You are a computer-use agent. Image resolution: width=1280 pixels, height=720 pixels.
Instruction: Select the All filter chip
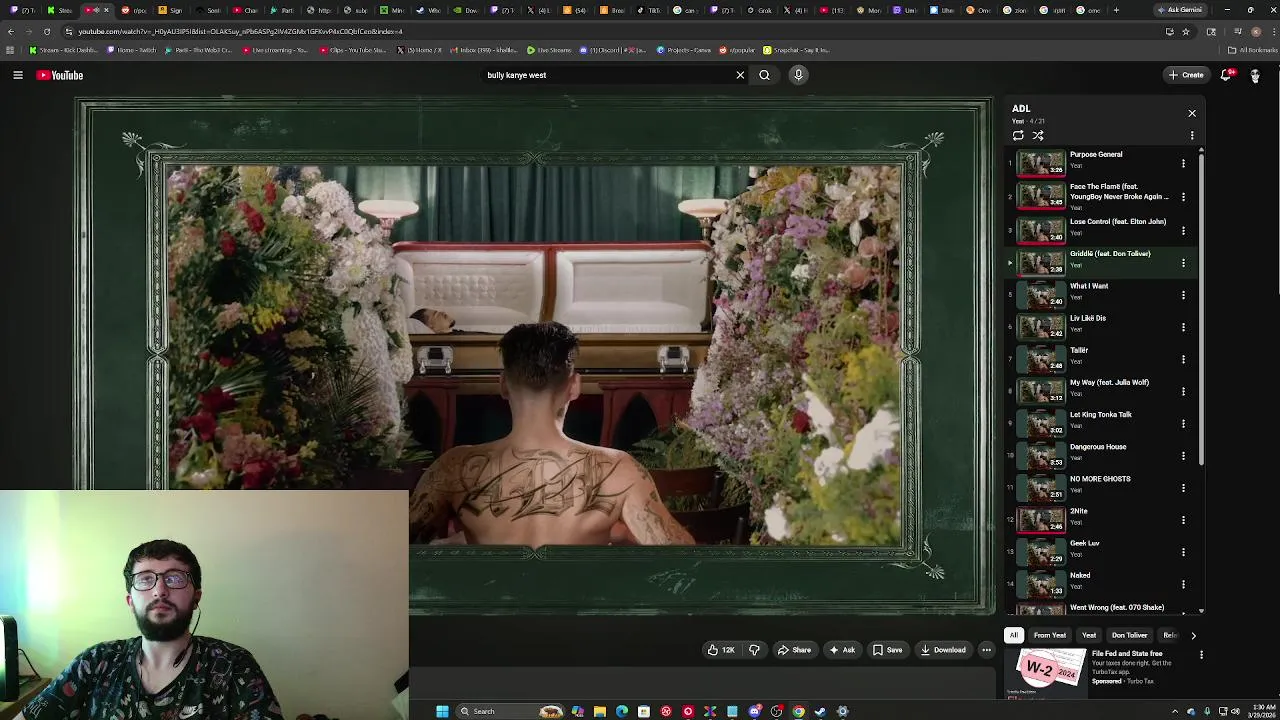click(x=1014, y=635)
